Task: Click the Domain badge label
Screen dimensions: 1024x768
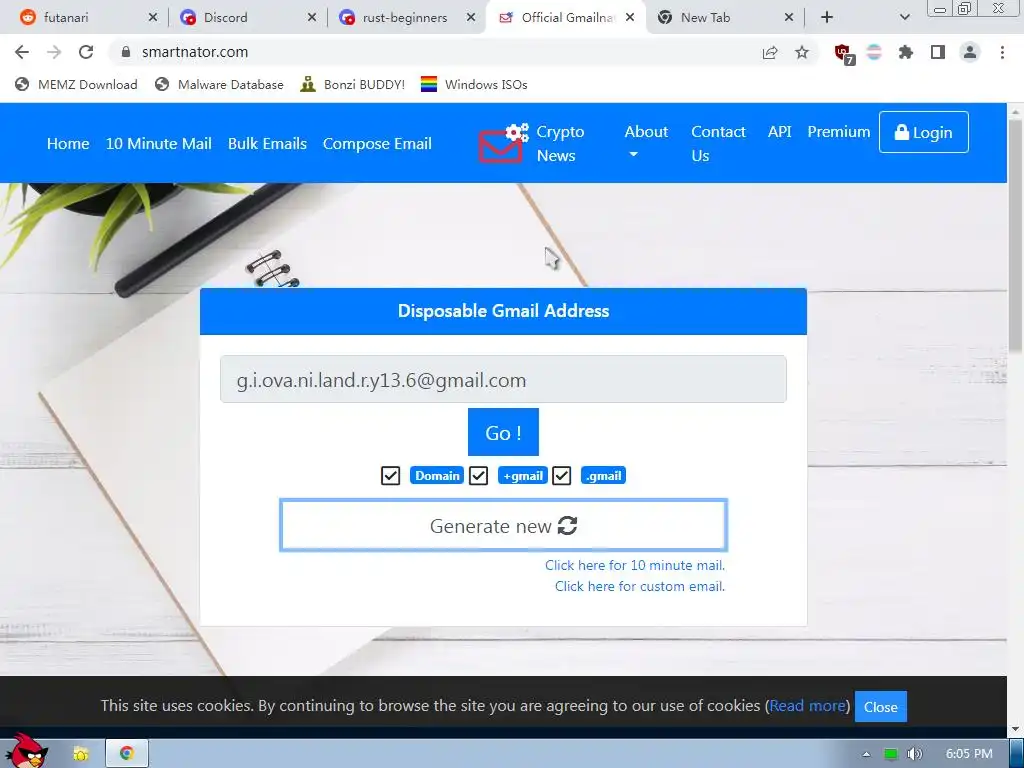Action: point(437,475)
